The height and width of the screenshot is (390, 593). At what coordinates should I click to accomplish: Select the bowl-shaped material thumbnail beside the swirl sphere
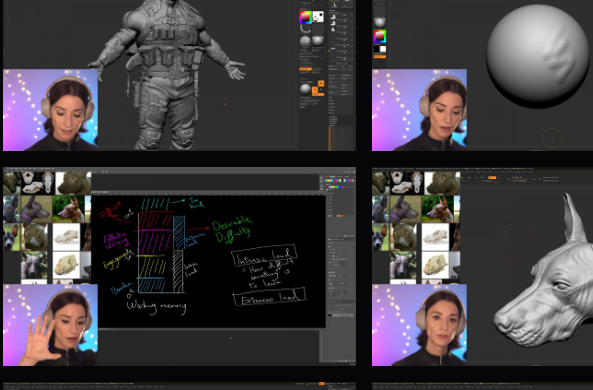coord(318,41)
